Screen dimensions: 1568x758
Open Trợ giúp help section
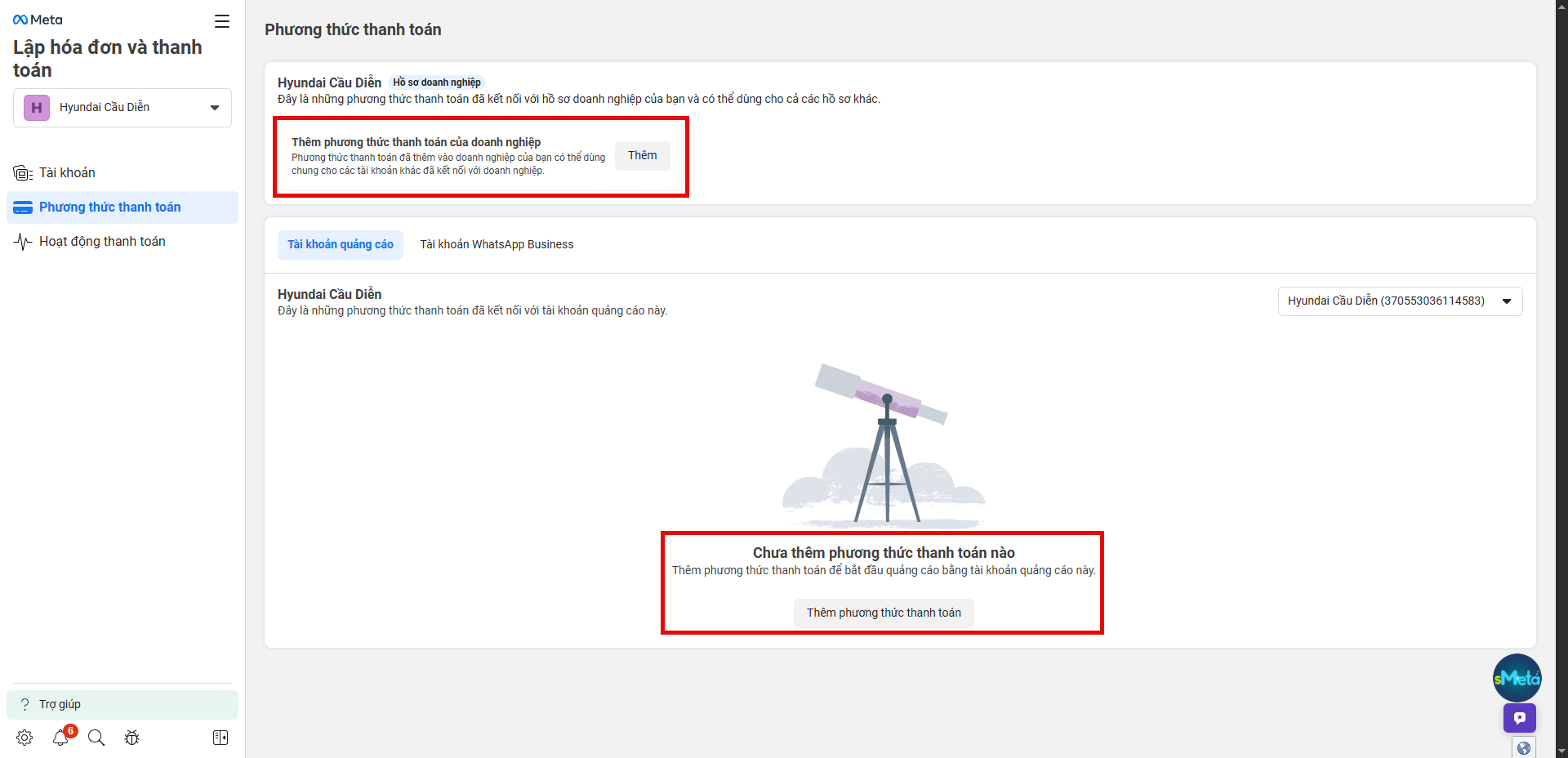click(60, 704)
